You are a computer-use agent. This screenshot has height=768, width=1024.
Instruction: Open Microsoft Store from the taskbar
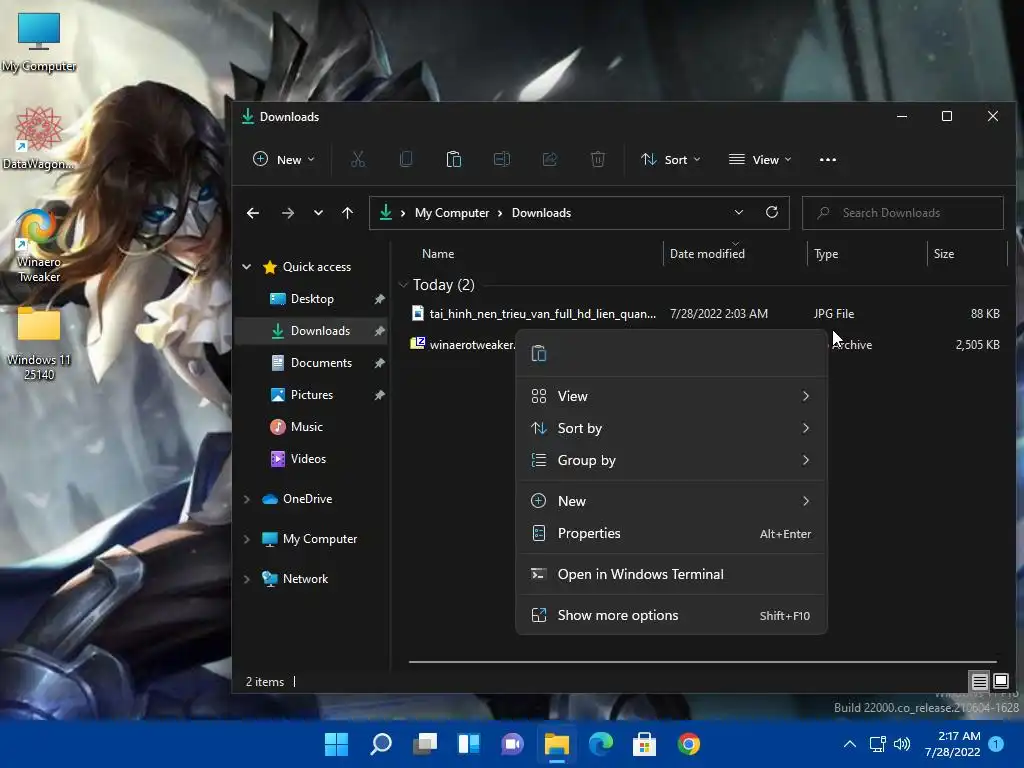[645, 744]
